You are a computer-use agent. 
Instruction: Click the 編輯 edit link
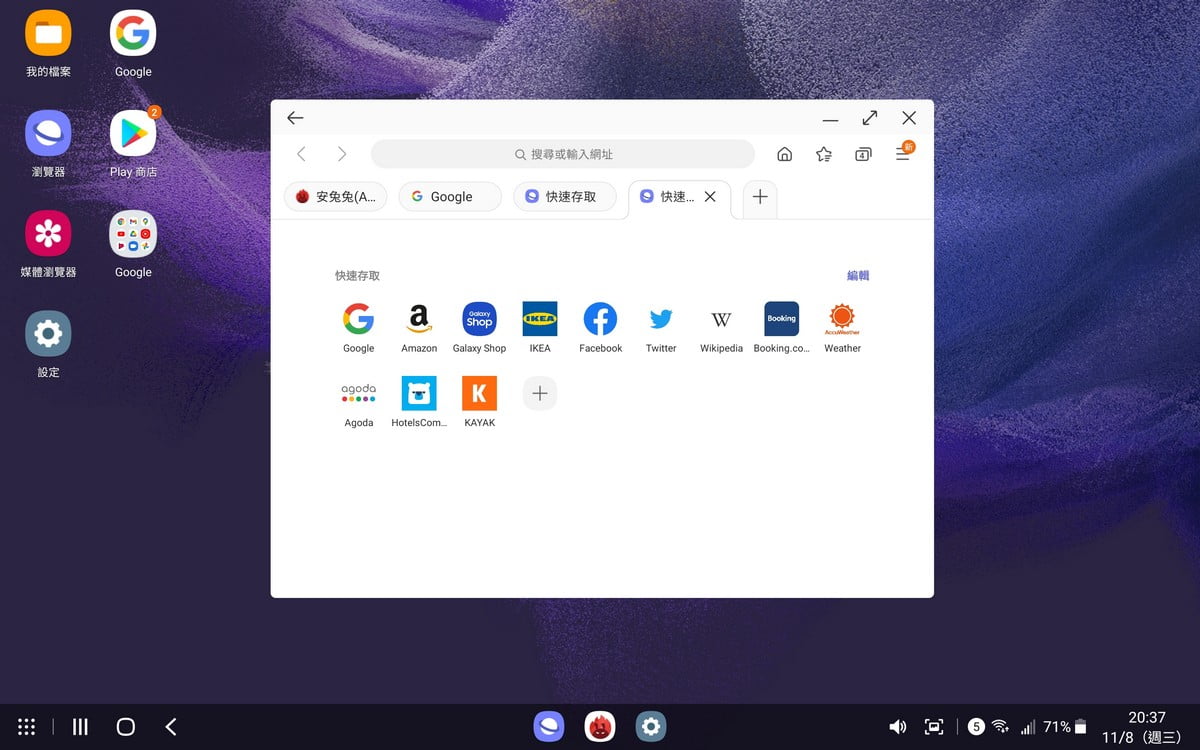pyautogui.click(x=858, y=276)
